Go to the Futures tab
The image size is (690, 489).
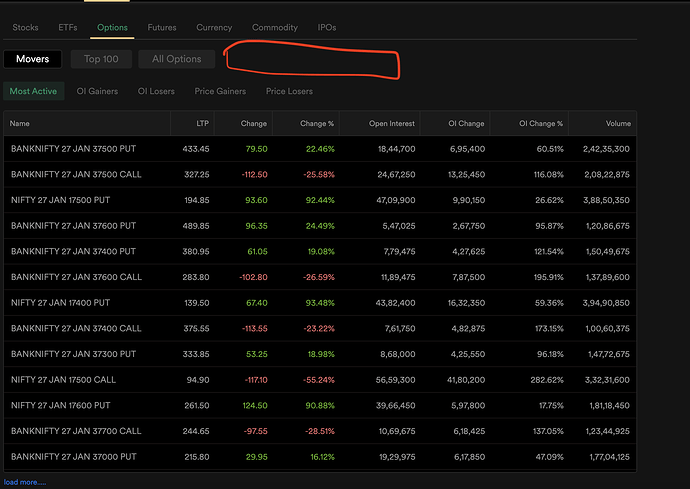162,27
